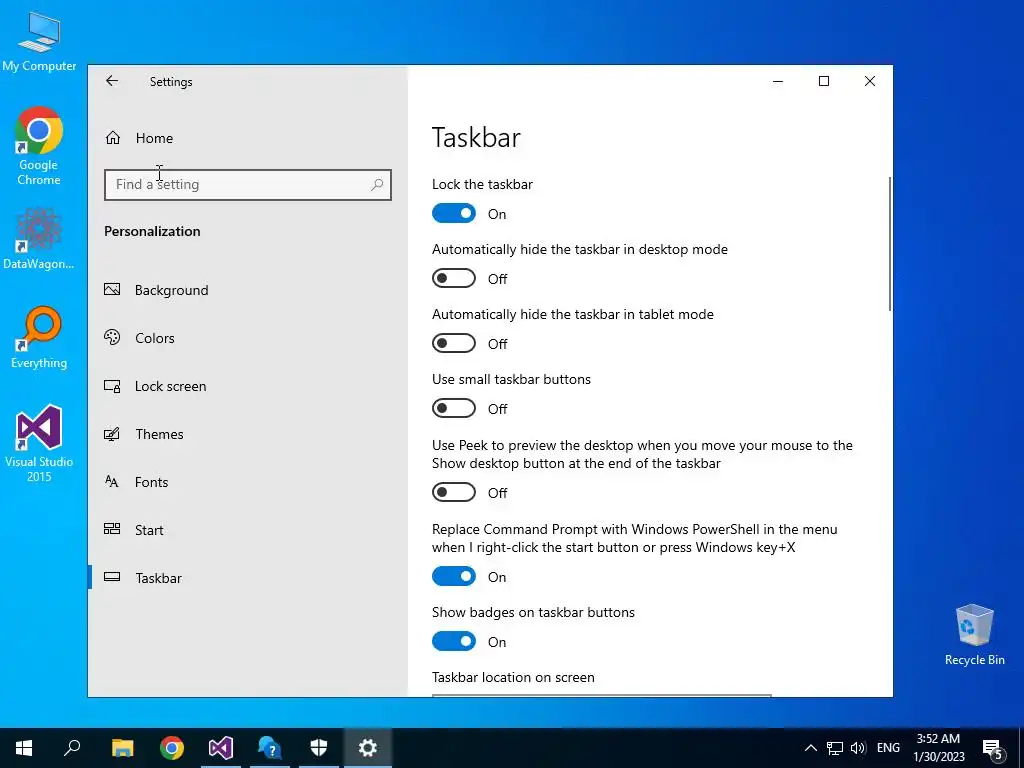Image resolution: width=1024 pixels, height=768 pixels.
Task: Select Google Chrome desktop shortcut
Action: [39, 147]
